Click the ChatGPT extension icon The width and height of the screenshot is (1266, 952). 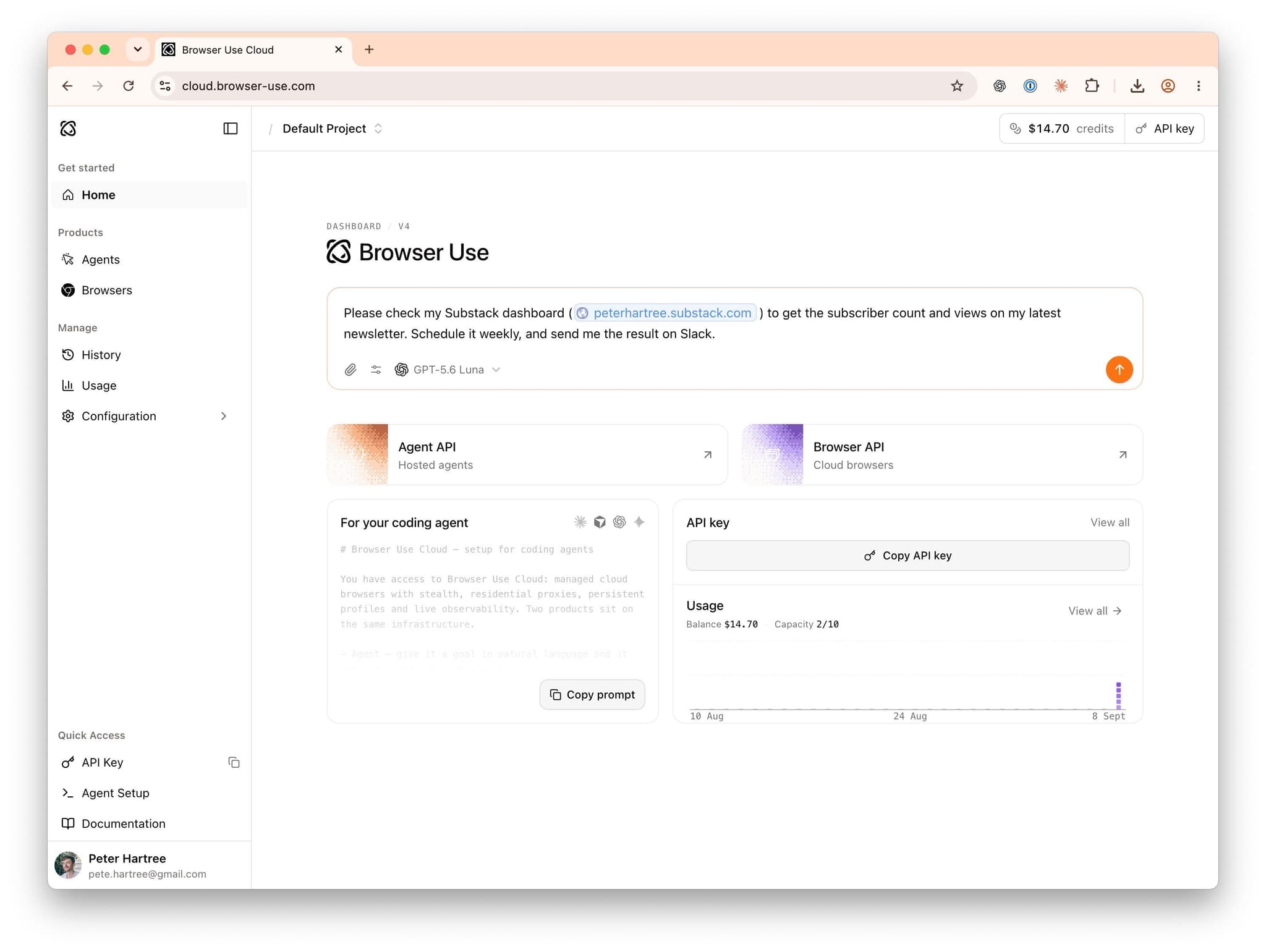click(x=999, y=86)
